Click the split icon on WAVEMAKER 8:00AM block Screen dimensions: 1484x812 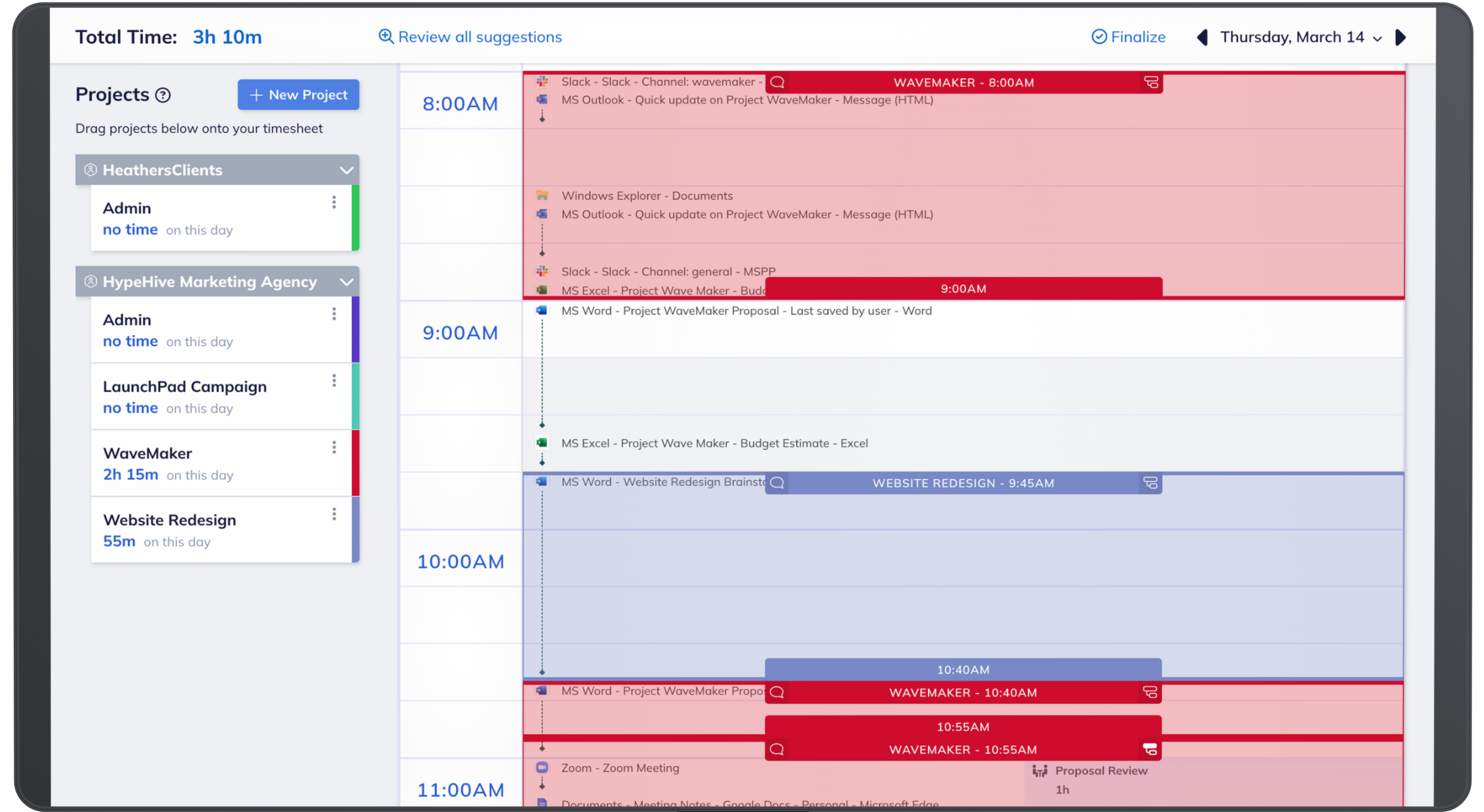pos(1151,82)
